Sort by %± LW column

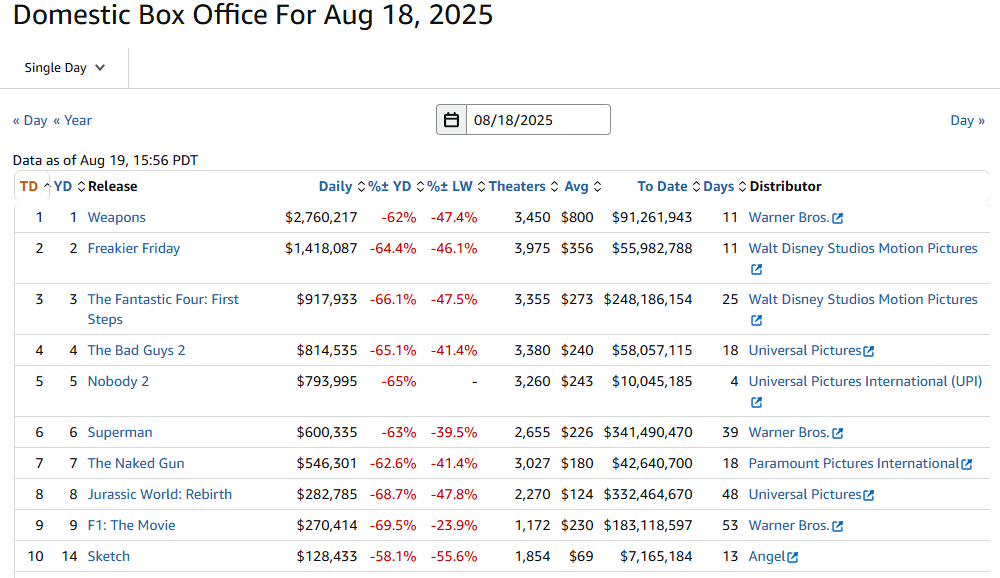click(x=456, y=186)
